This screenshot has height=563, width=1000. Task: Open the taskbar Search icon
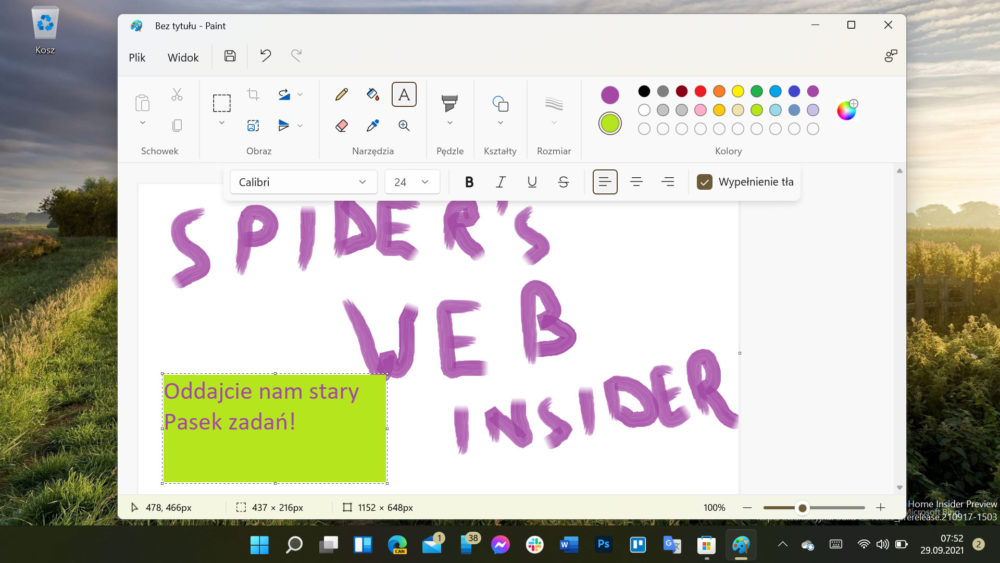coord(294,545)
